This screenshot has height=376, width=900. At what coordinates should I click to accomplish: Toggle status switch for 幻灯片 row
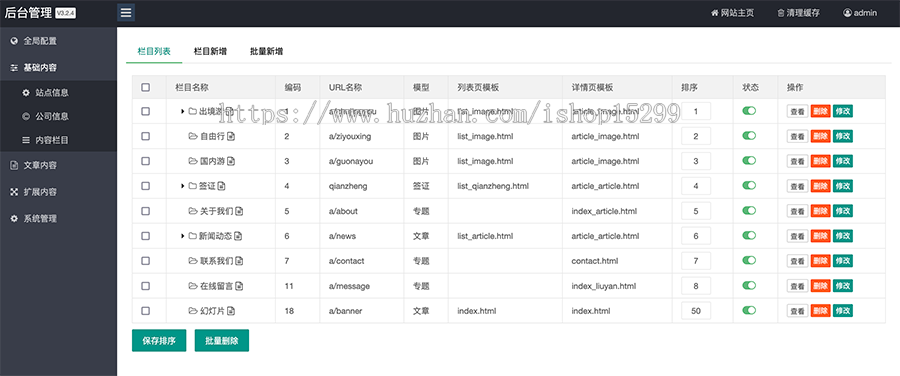(749, 311)
